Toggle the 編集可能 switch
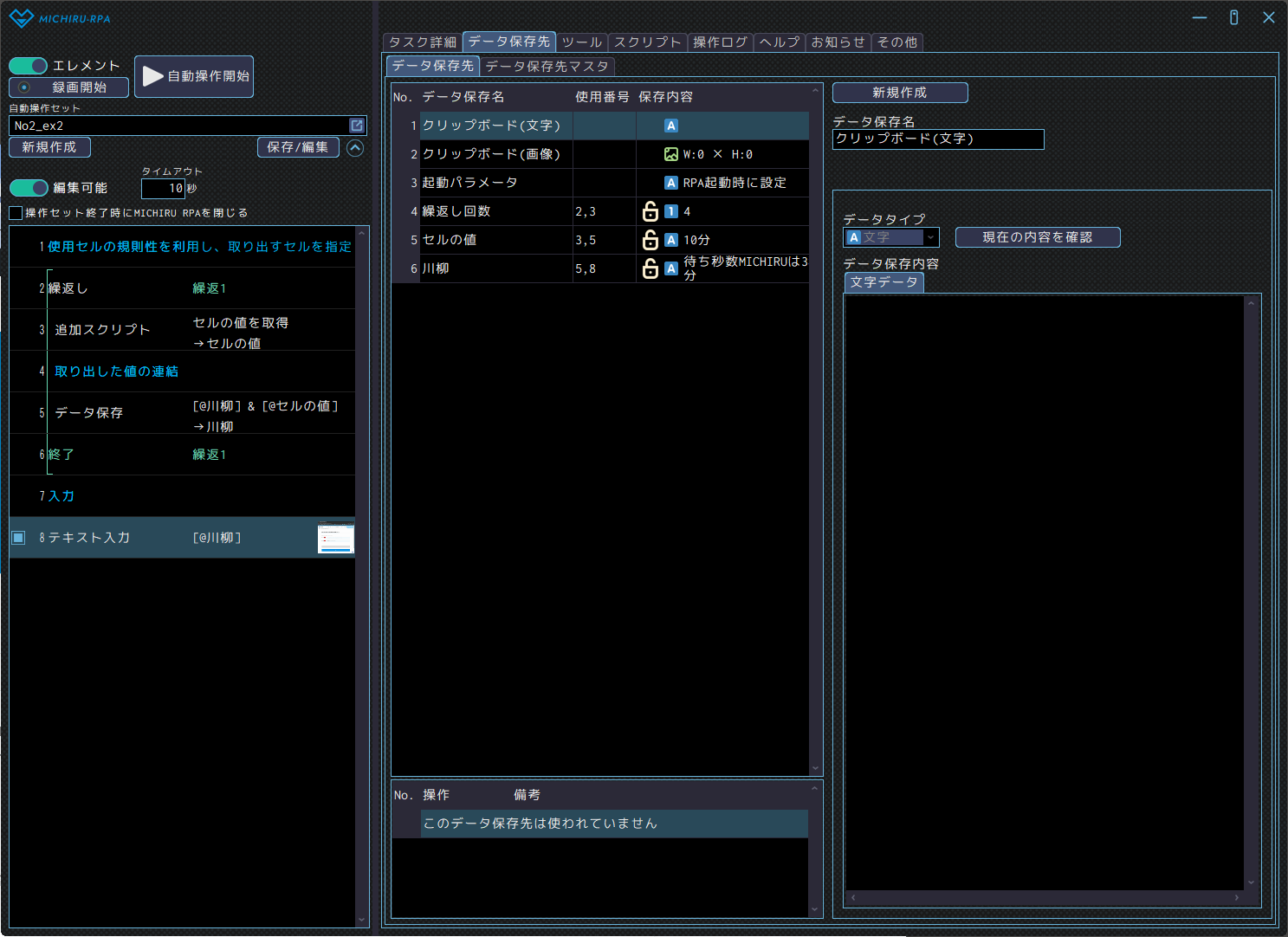This screenshot has height=937, width=1288. click(29, 188)
